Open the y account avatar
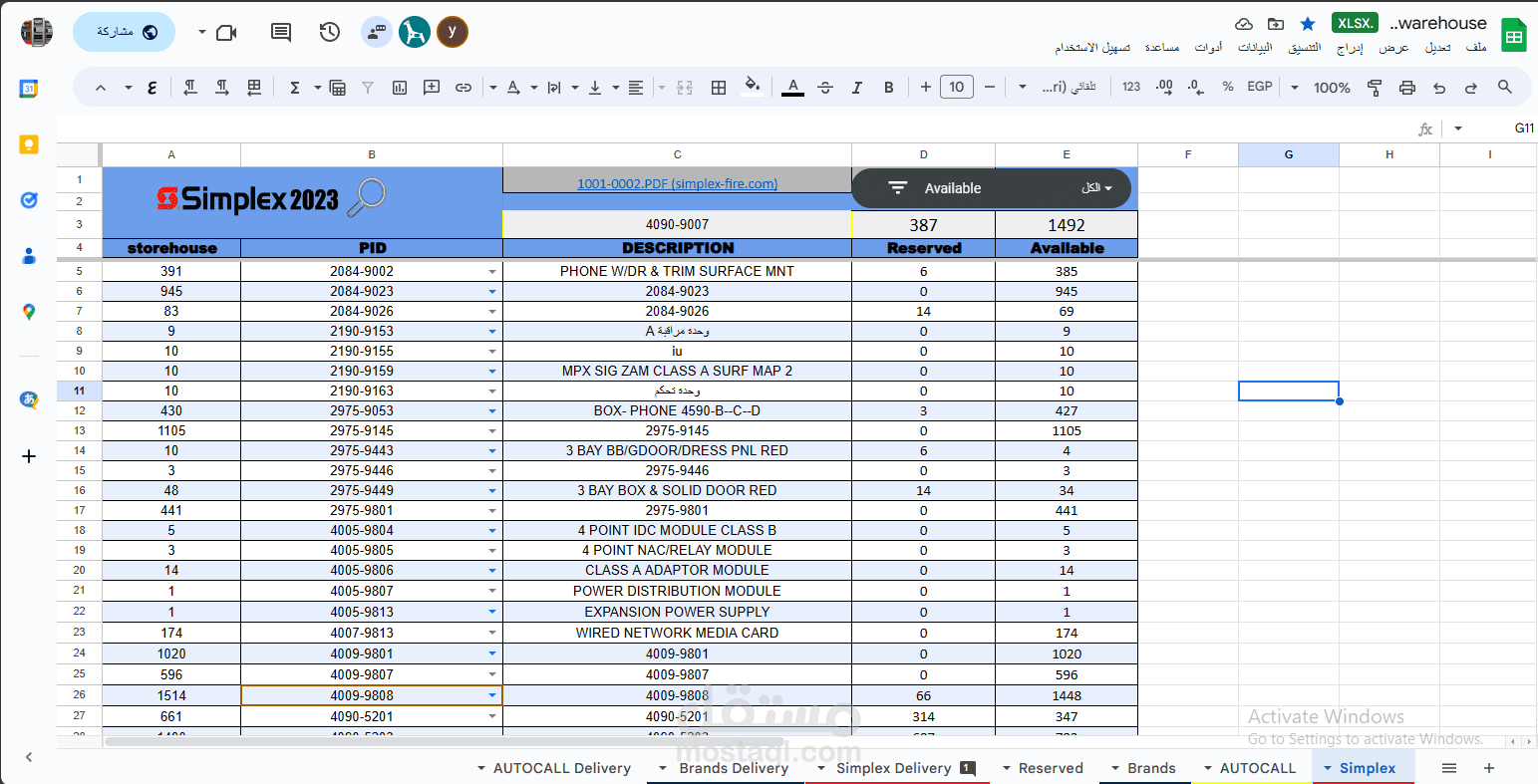 pyautogui.click(x=453, y=32)
